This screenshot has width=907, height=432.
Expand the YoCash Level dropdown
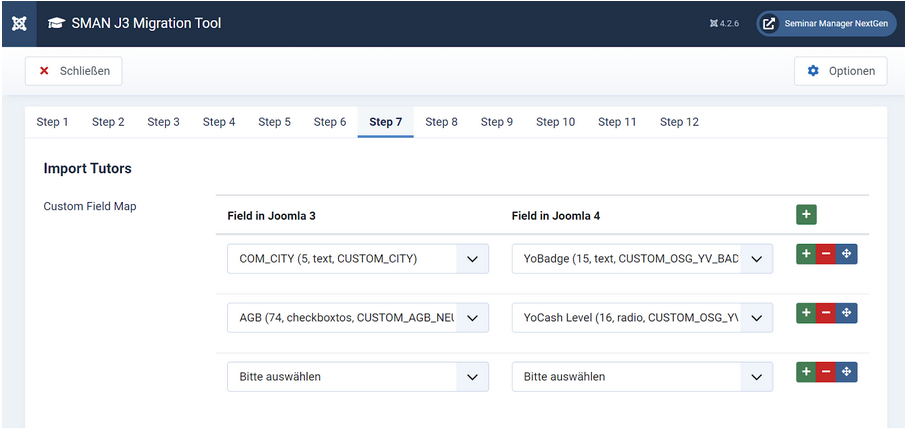pos(641,318)
